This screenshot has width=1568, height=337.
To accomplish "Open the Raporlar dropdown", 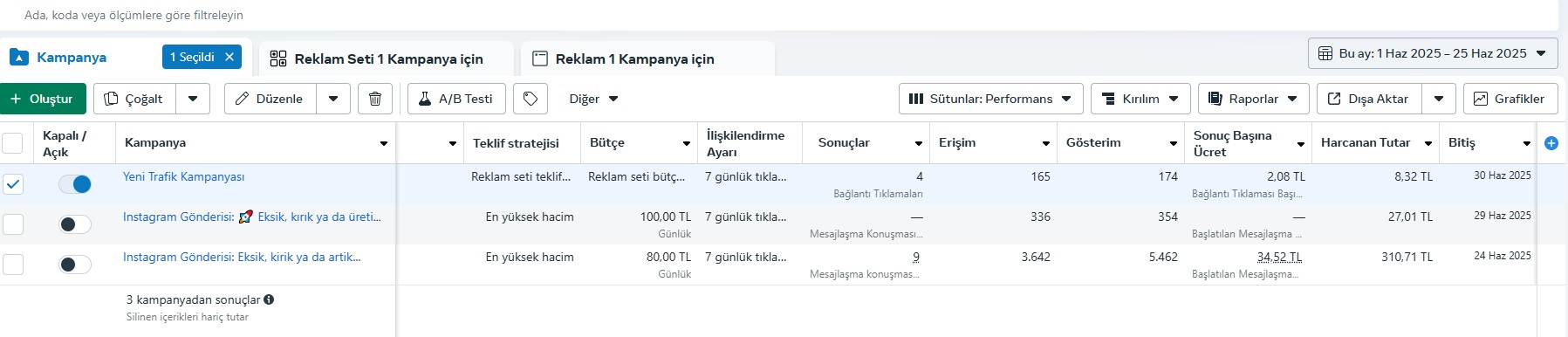I will point(1253,99).
